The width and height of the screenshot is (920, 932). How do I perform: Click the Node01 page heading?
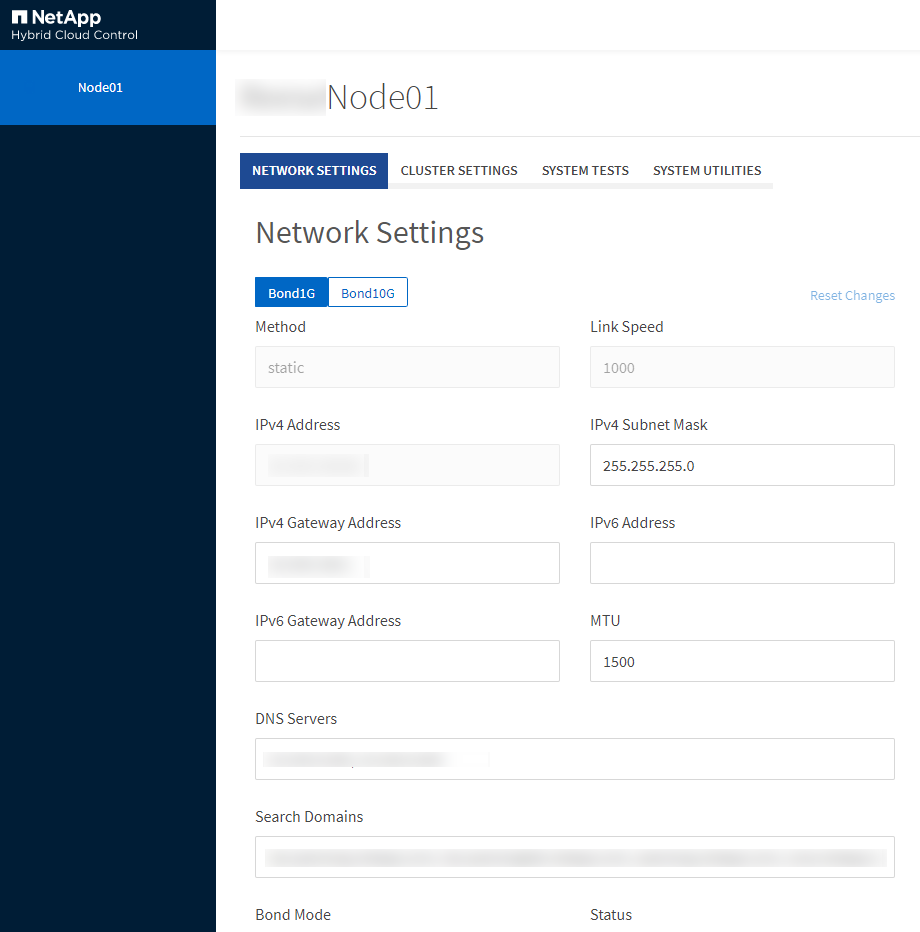tap(382, 98)
